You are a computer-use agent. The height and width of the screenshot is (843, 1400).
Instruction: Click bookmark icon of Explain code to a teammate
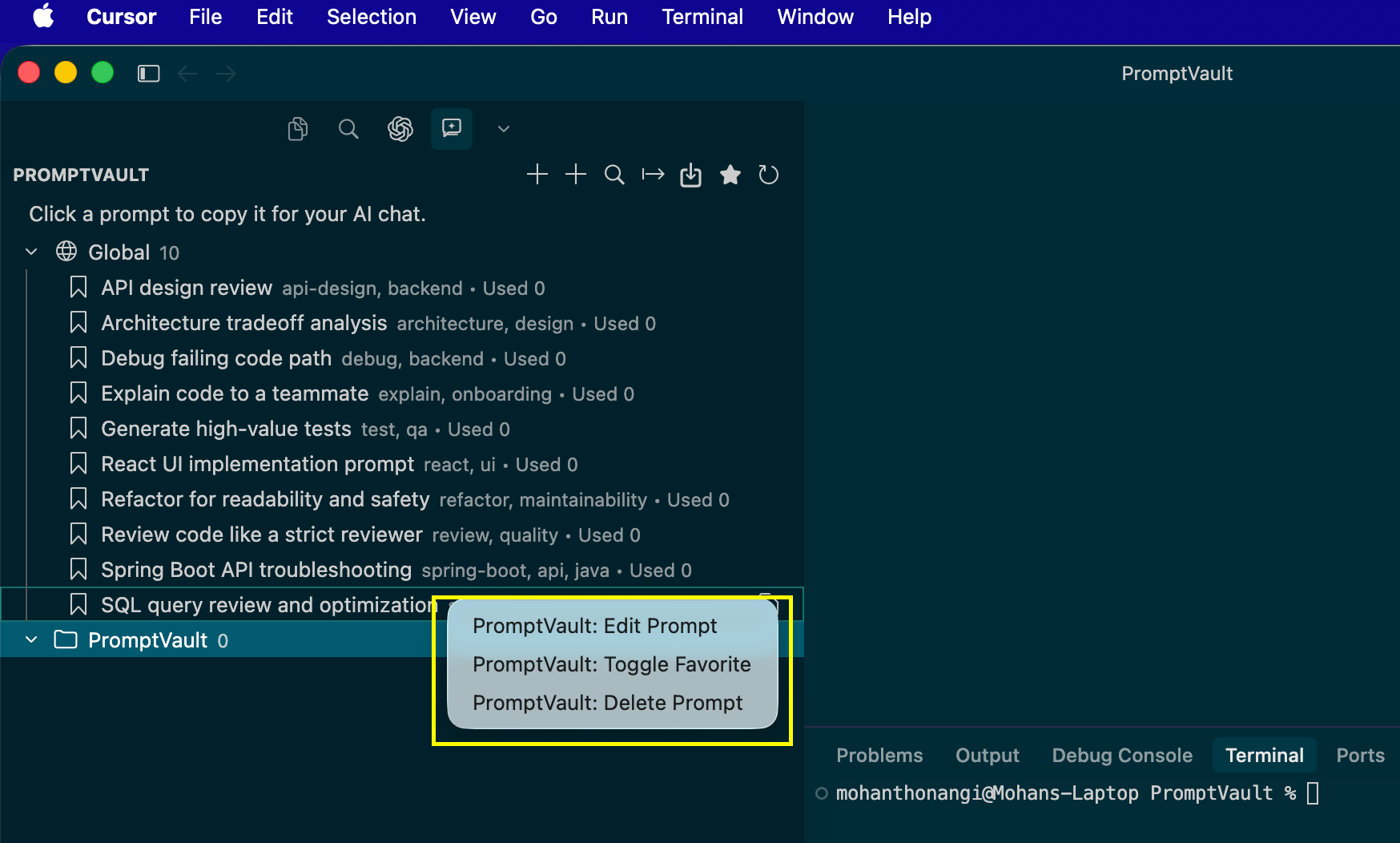78,393
